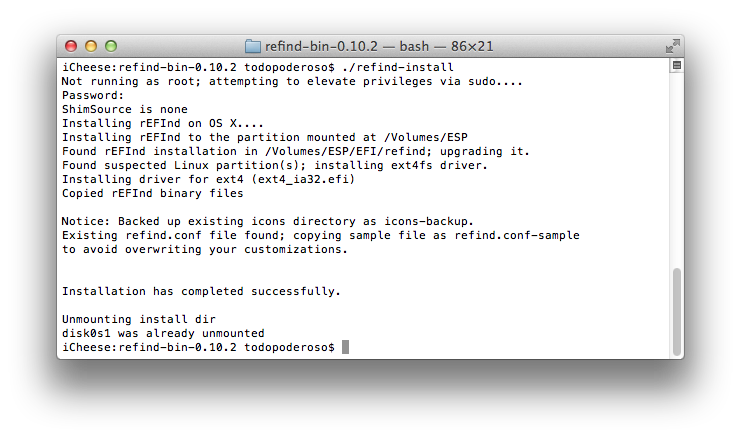Viewport: 741px width, 438px height.
Task: Click the vertical scrollbar thumb
Action: (x=677, y=311)
